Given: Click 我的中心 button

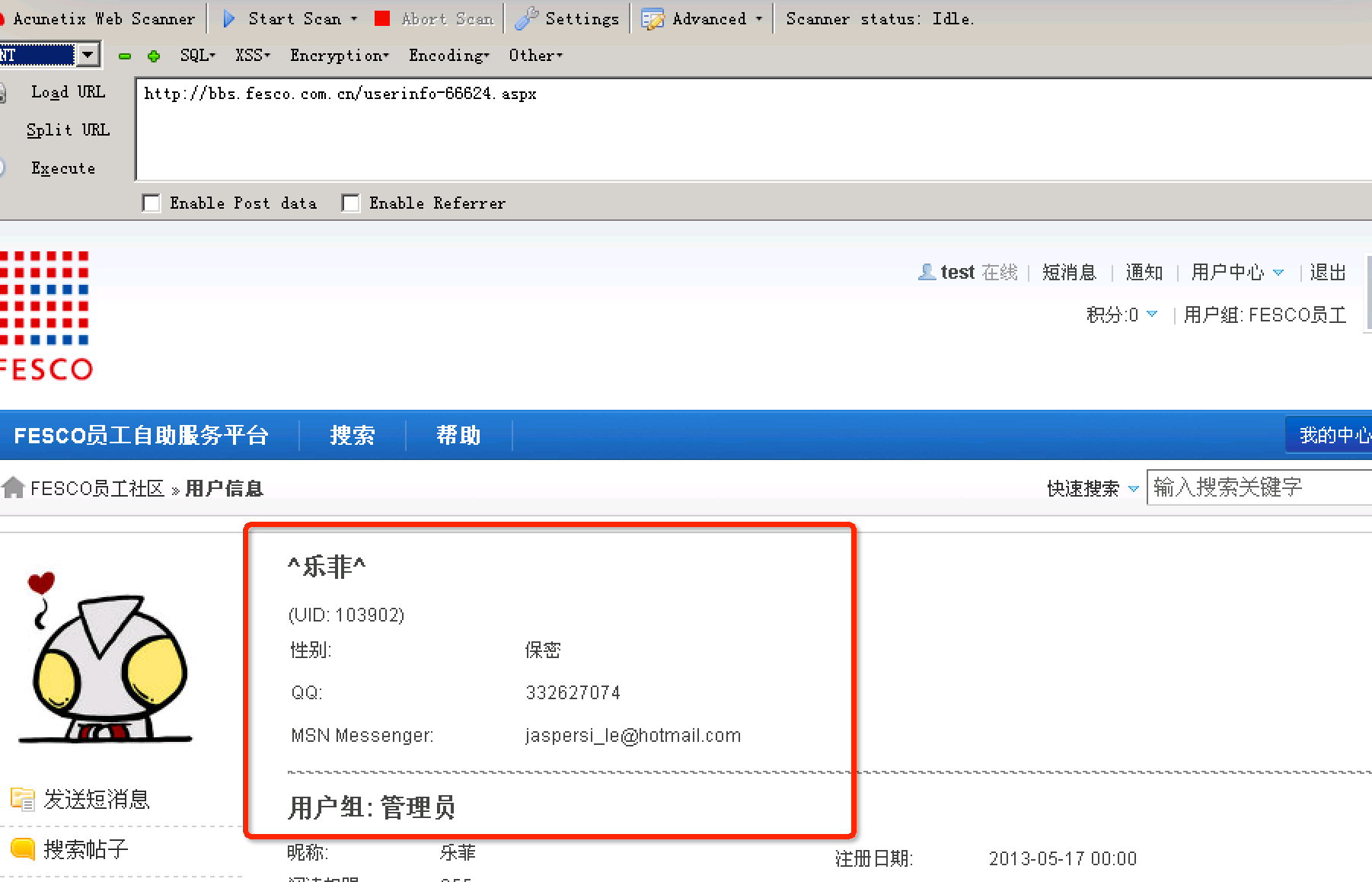Looking at the screenshot, I should [x=1329, y=435].
